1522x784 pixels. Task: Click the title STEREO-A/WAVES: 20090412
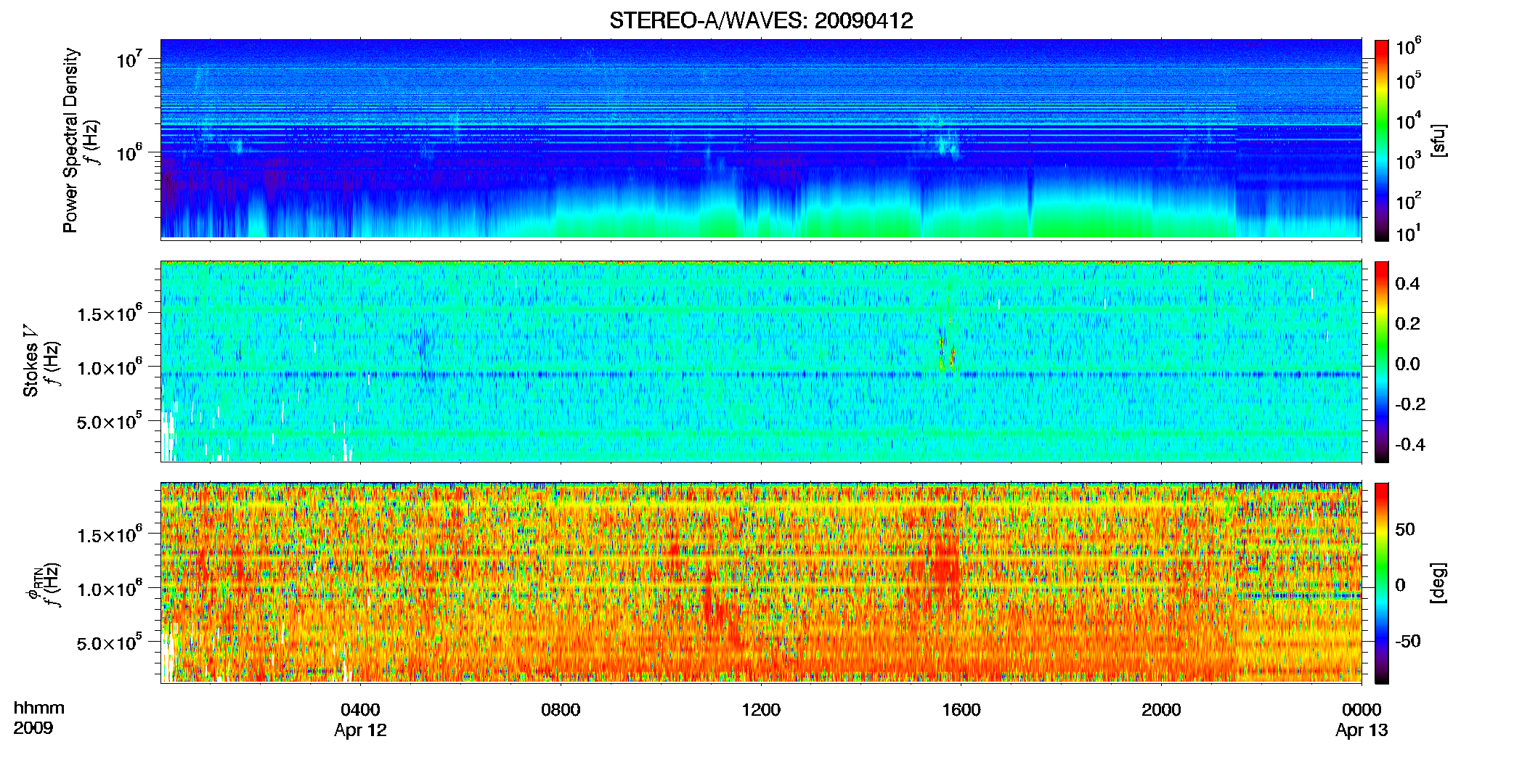coord(761,20)
